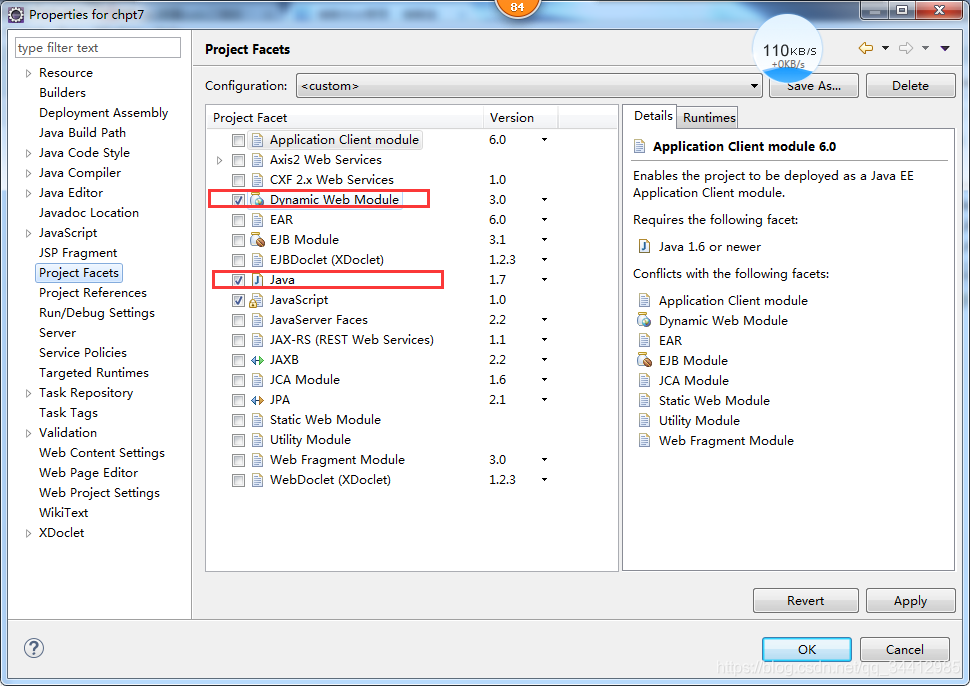
Task: Switch to the Runtimes tab
Action: [709, 118]
